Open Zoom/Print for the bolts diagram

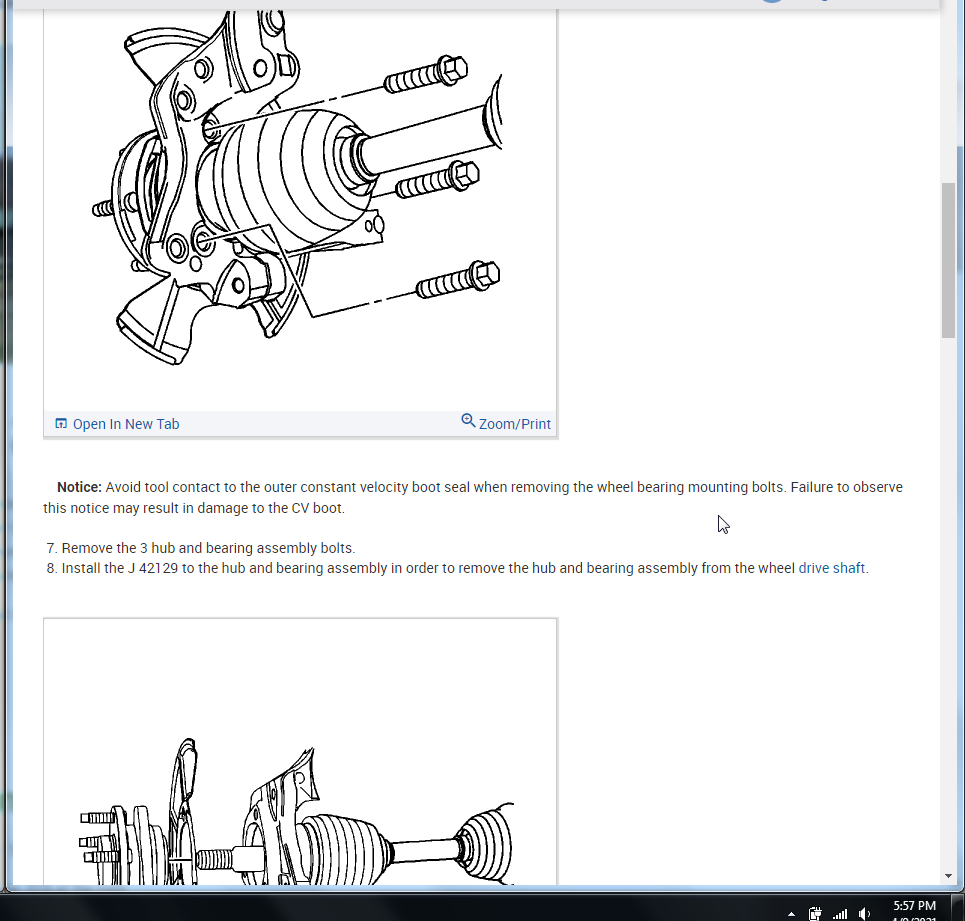[515, 424]
